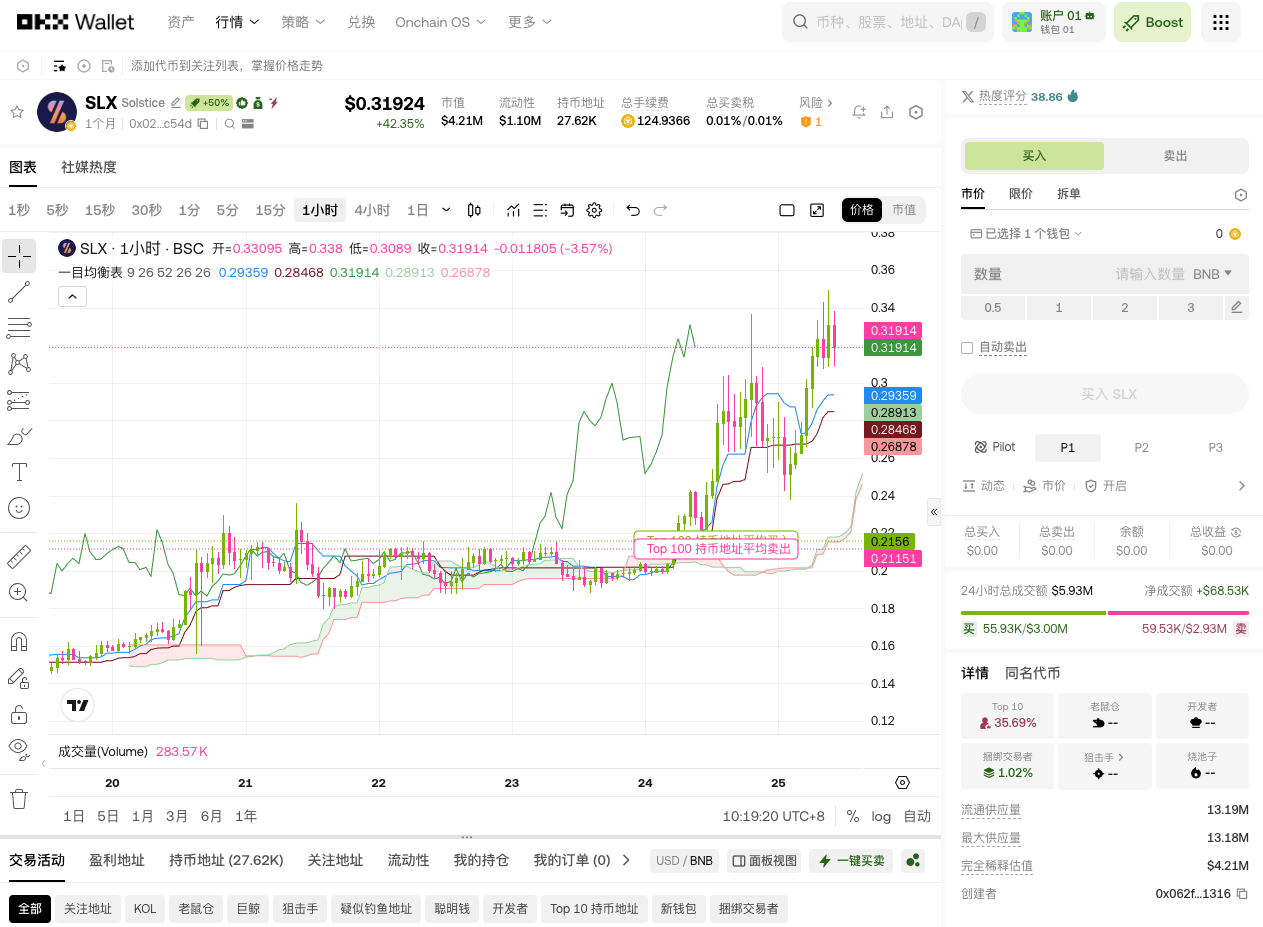Click the token search box
The width and height of the screenshot is (1263, 927).
point(888,22)
